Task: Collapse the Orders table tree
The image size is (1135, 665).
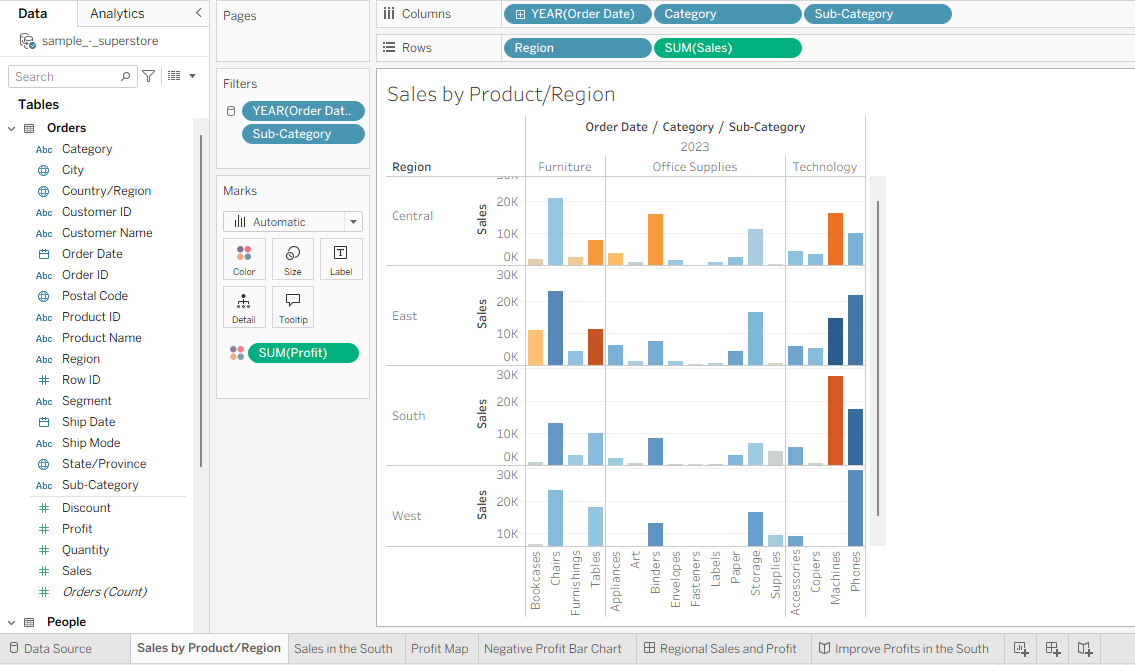Action: click(11, 128)
